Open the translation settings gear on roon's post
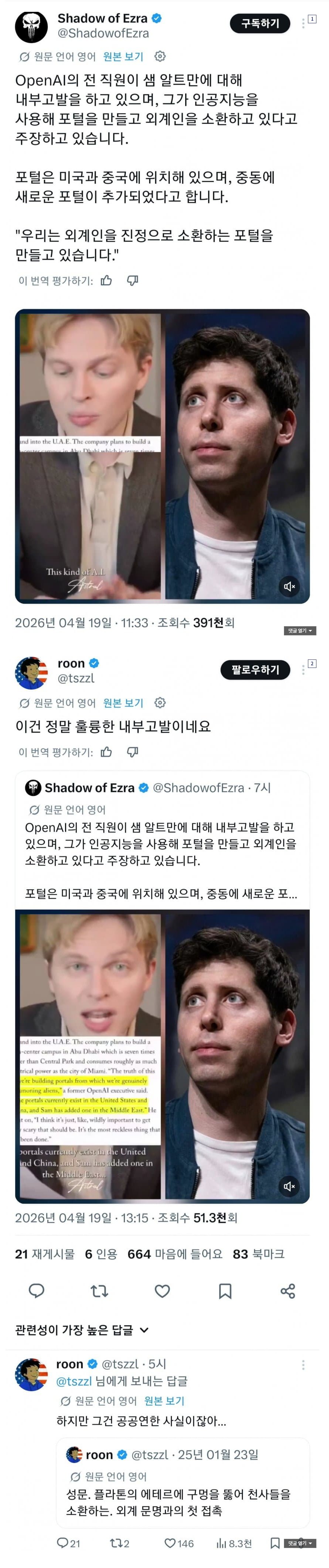Screen dimensions: 329x1568 160,703
